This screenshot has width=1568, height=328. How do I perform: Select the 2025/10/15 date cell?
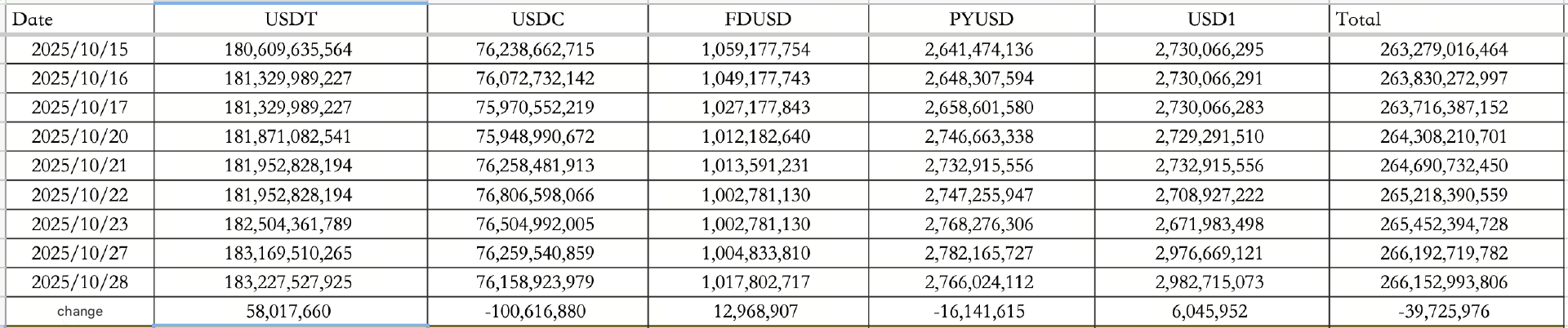(79, 50)
